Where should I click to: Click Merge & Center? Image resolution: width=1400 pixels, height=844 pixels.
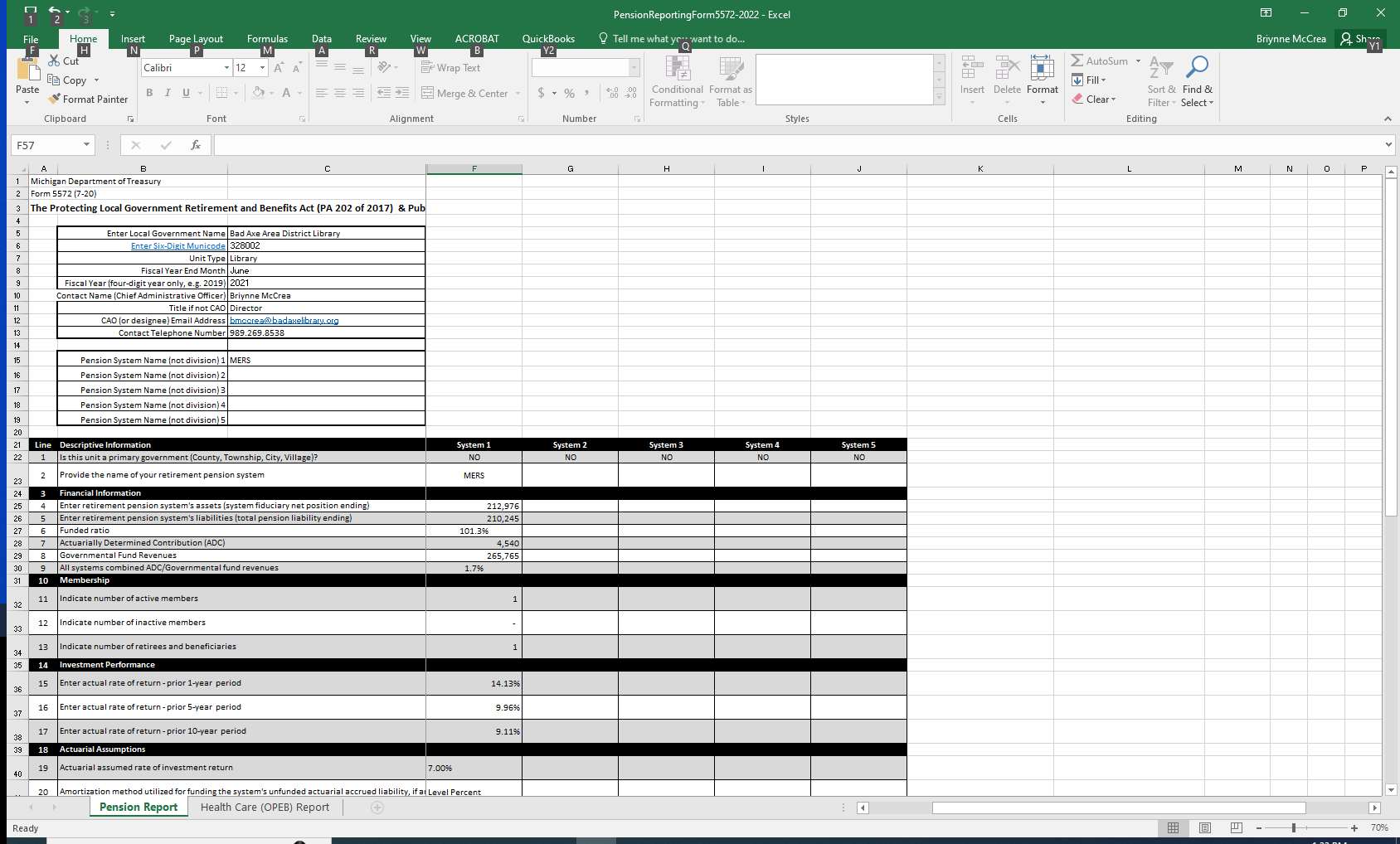click(464, 93)
